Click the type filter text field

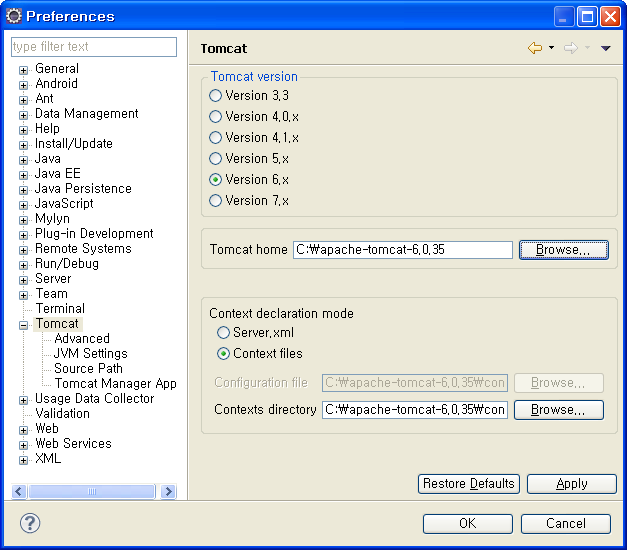point(94,47)
